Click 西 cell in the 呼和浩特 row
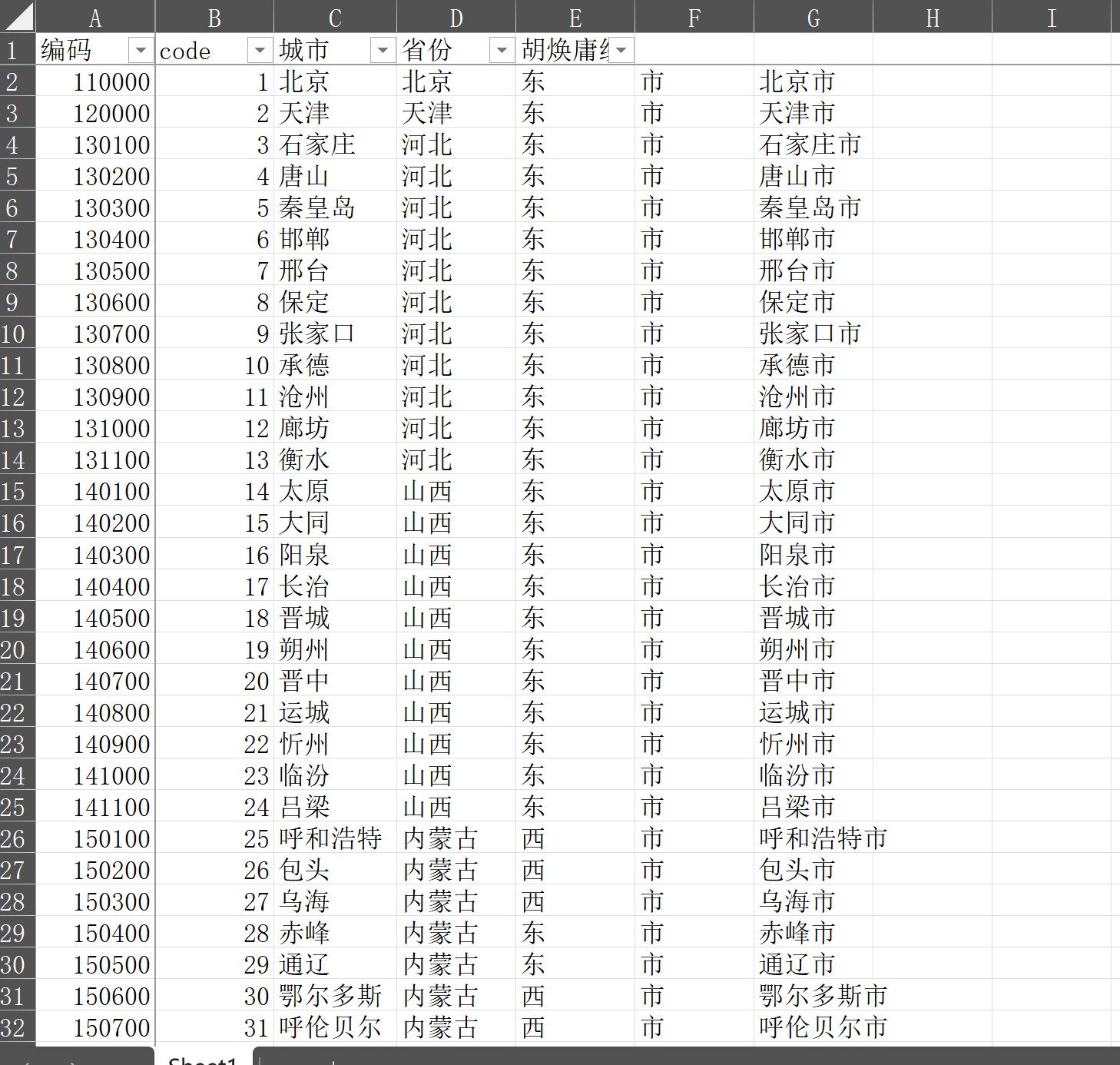 (x=575, y=838)
